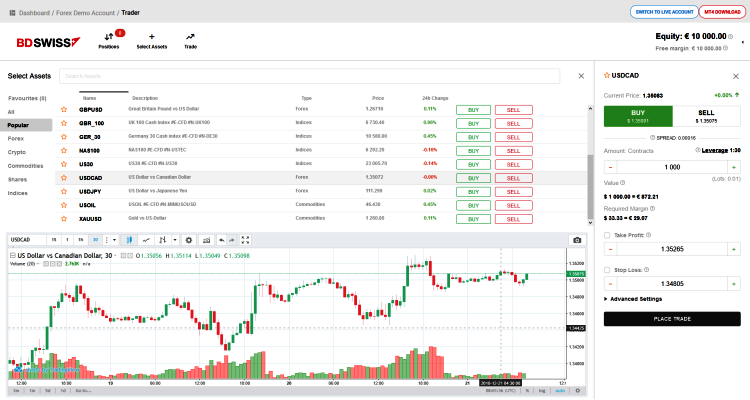Viewport: 750px width, 400px height.
Task: Toggle auto scale on chart
Action: (560, 390)
